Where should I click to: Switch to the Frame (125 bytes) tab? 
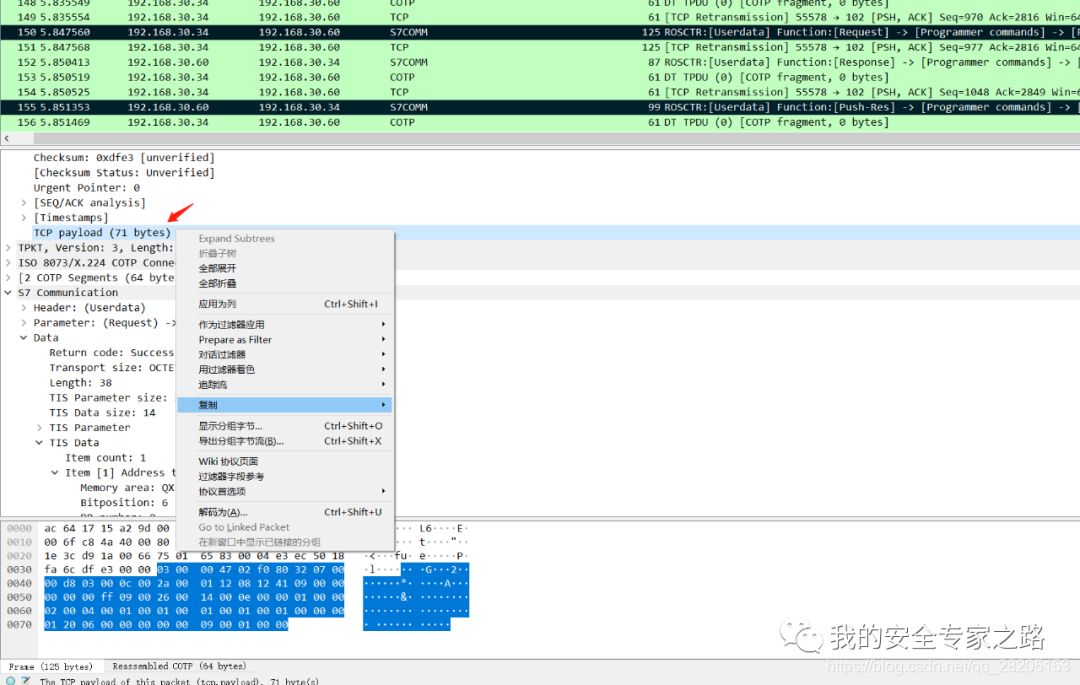tap(50, 666)
